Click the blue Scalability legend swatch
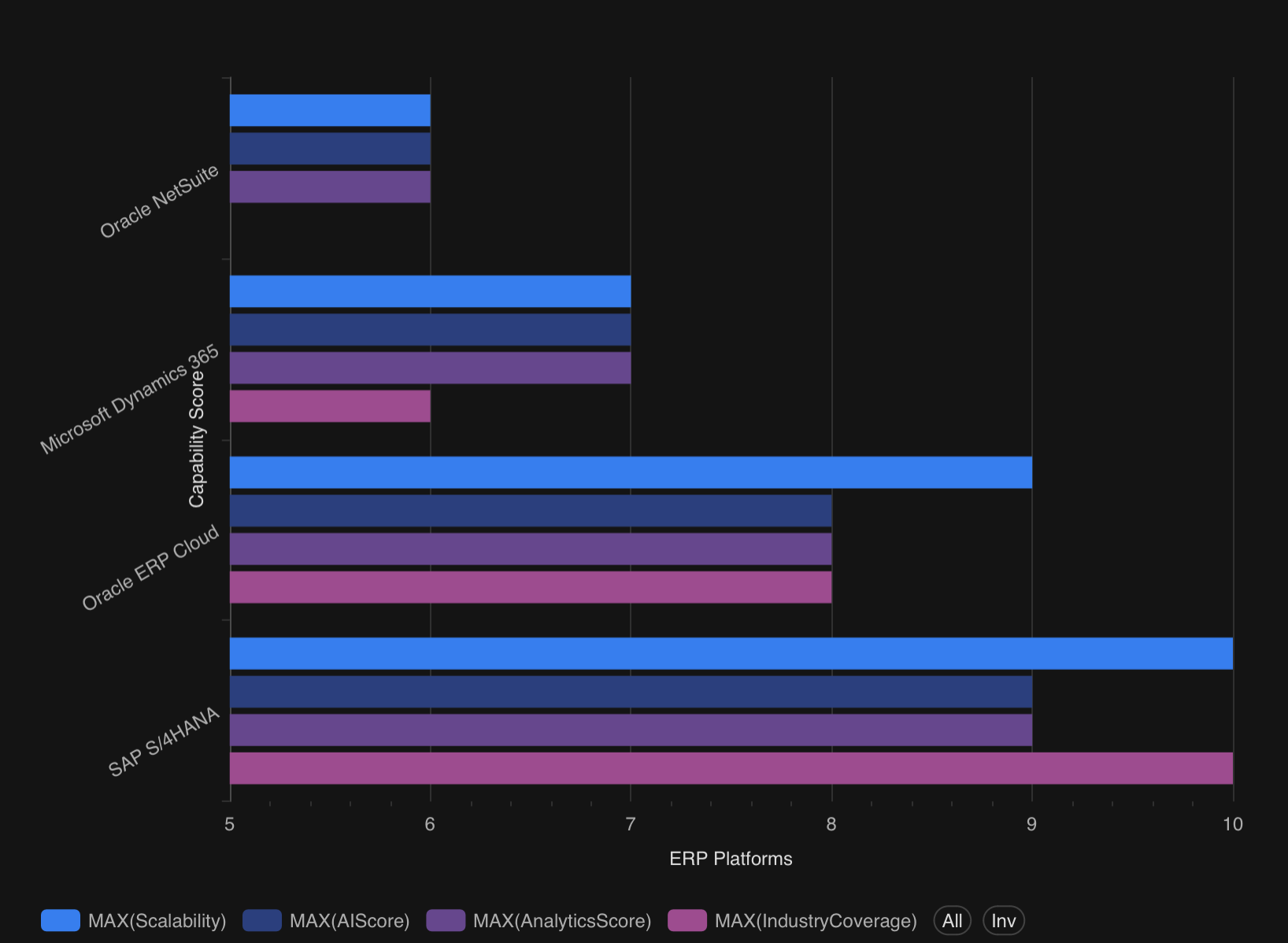The width and height of the screenshot is (1288, 943). (x=61, y=920)
